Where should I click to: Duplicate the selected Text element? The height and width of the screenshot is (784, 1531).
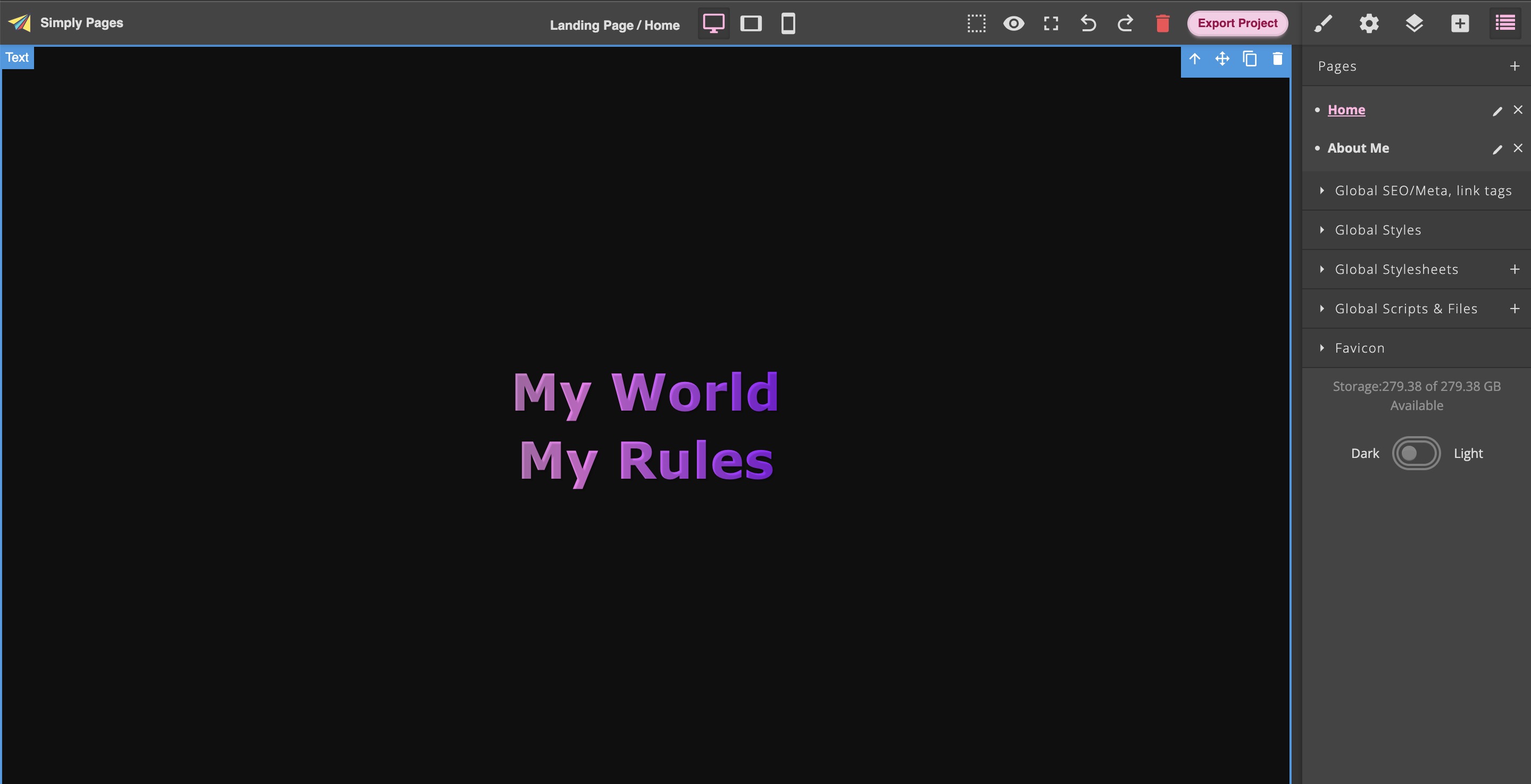click(x=1250, y=59)
